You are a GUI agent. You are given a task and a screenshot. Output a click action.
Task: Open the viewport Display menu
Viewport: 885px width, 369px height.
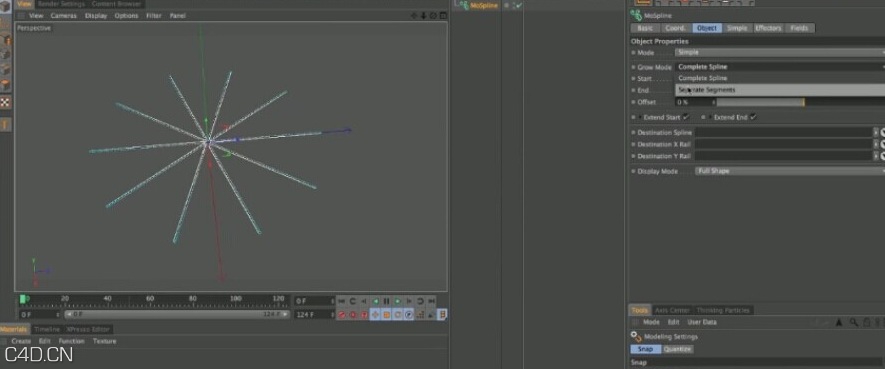pos(96,16)
